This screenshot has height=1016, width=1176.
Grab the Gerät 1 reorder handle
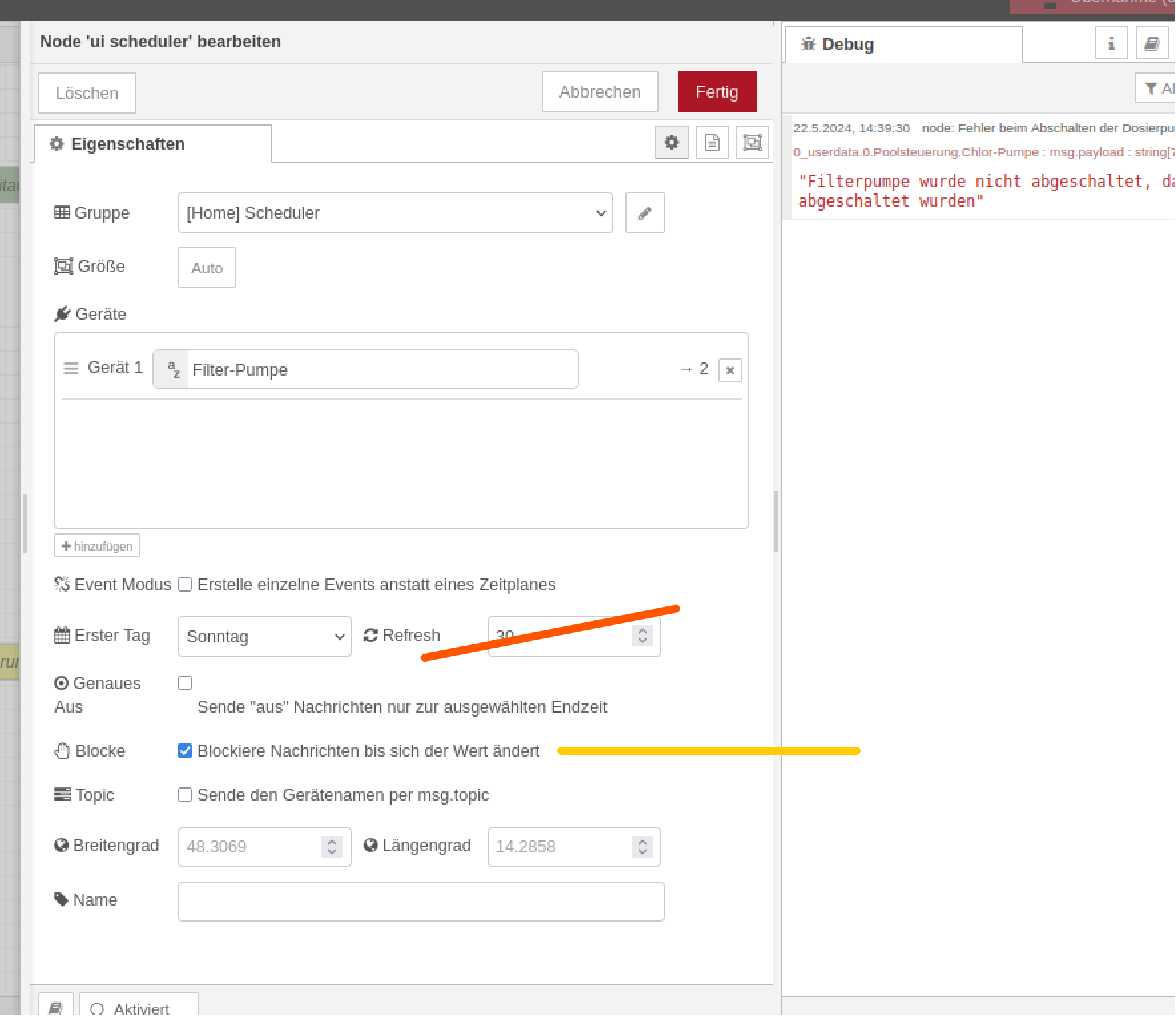pos(71,368)
